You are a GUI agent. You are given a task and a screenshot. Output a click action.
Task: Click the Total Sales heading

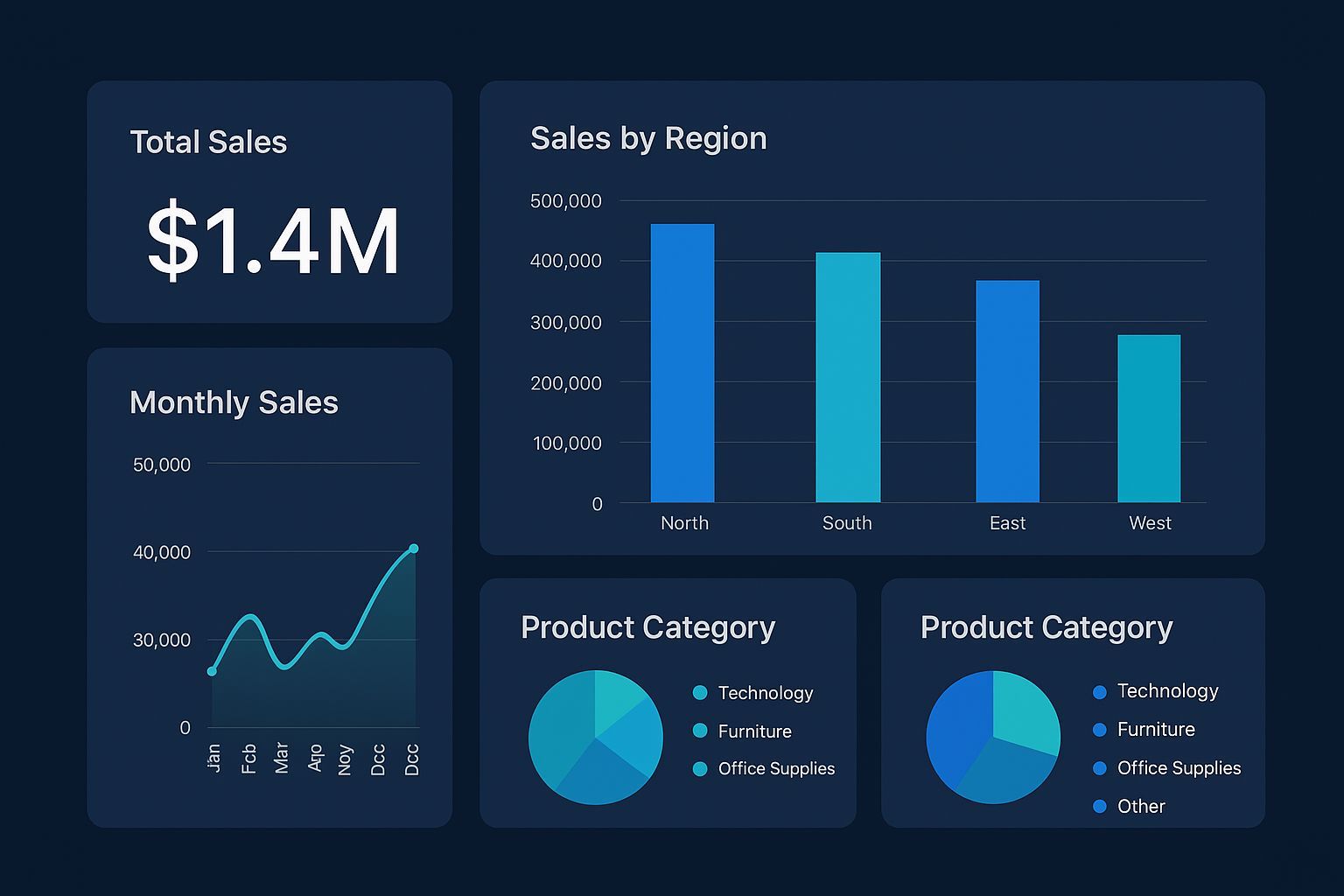point(208,142)
